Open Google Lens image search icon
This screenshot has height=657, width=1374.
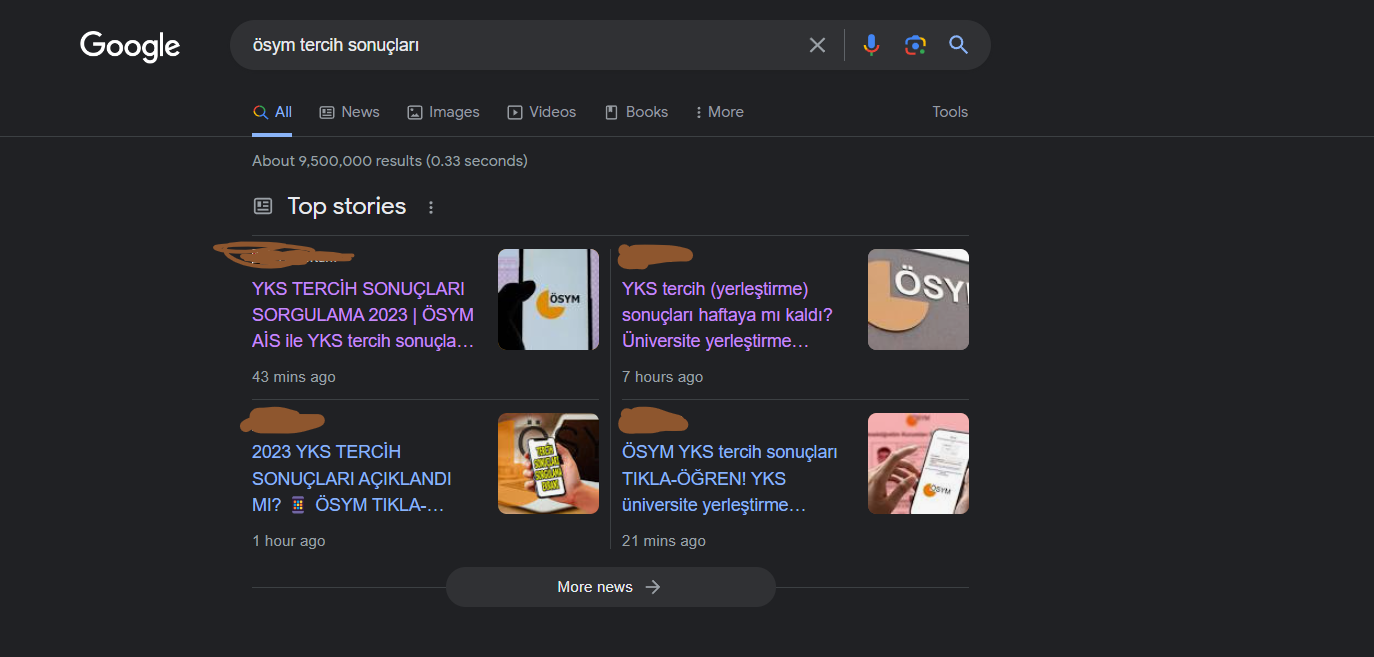[915, 45]
